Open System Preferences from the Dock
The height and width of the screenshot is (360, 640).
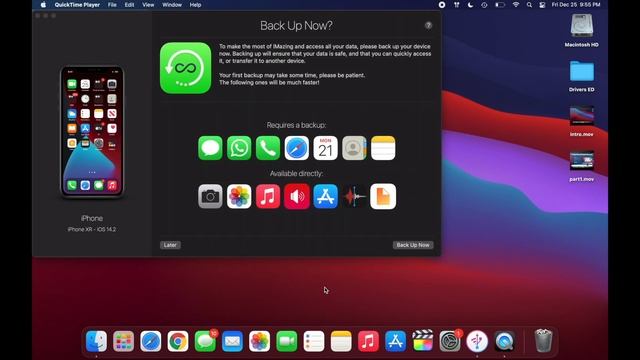coord(450,341)
